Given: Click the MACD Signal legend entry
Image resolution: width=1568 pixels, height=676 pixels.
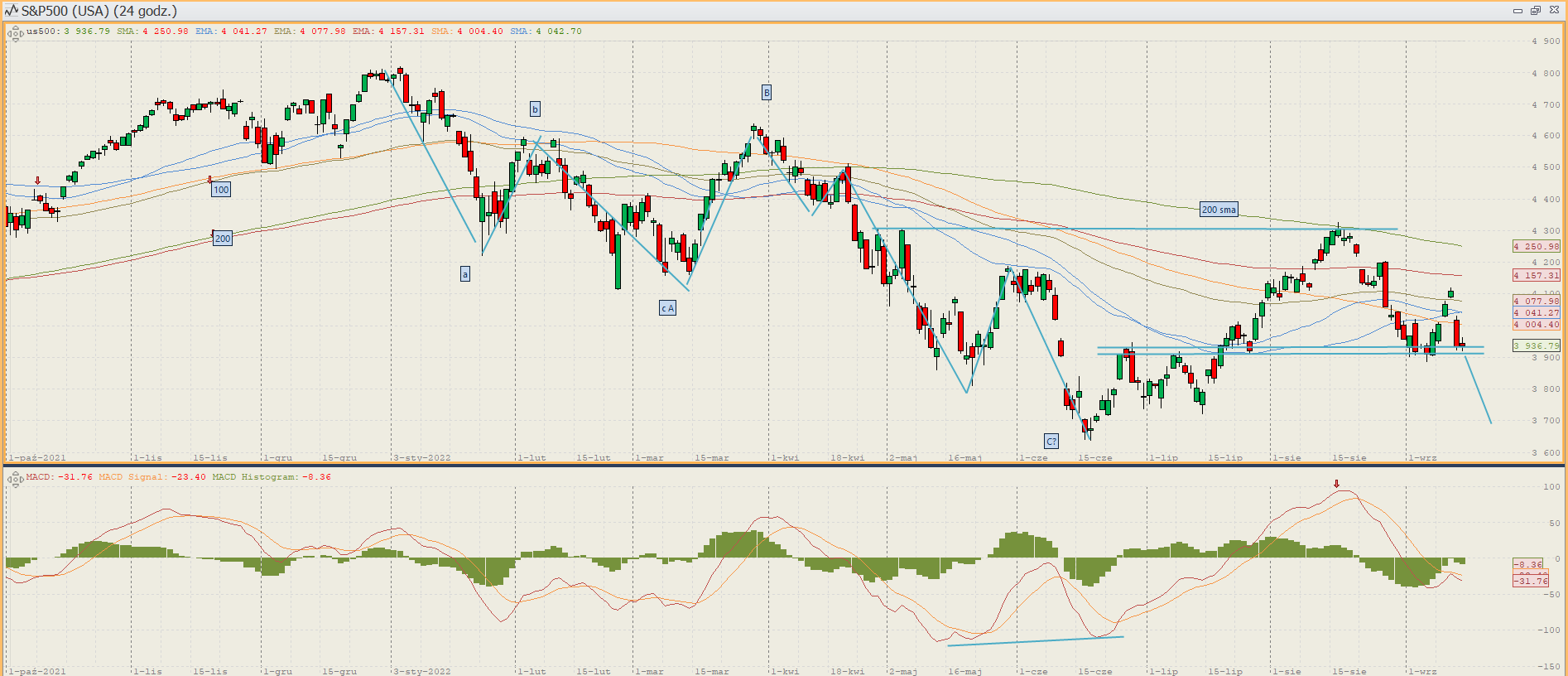Looking at the screenshot, I should click(x=152, y=477).
